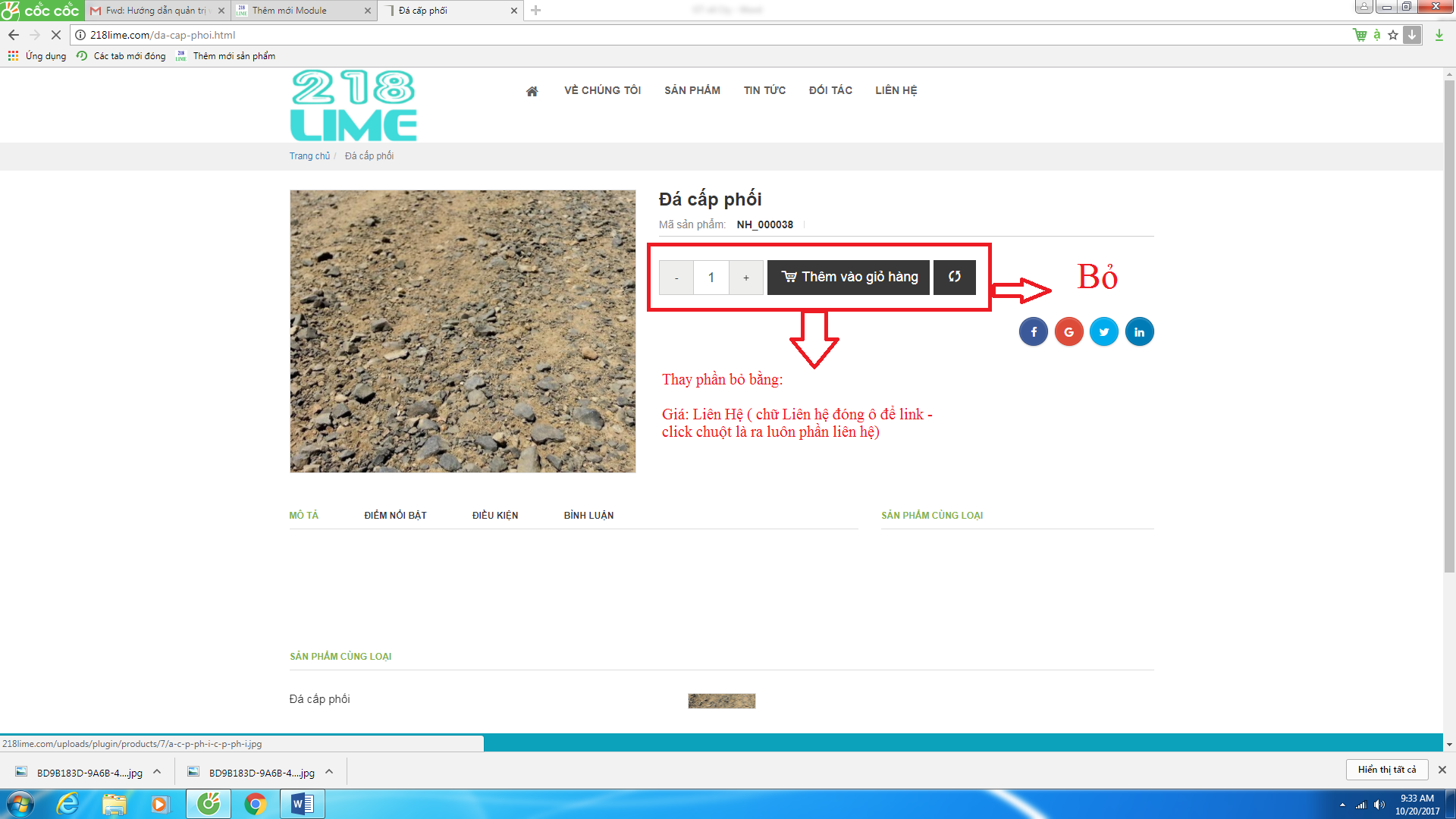Open the Đá cấp phối product image
Image resolution: width=1456 pixels, height=819 pixels.
463,331
